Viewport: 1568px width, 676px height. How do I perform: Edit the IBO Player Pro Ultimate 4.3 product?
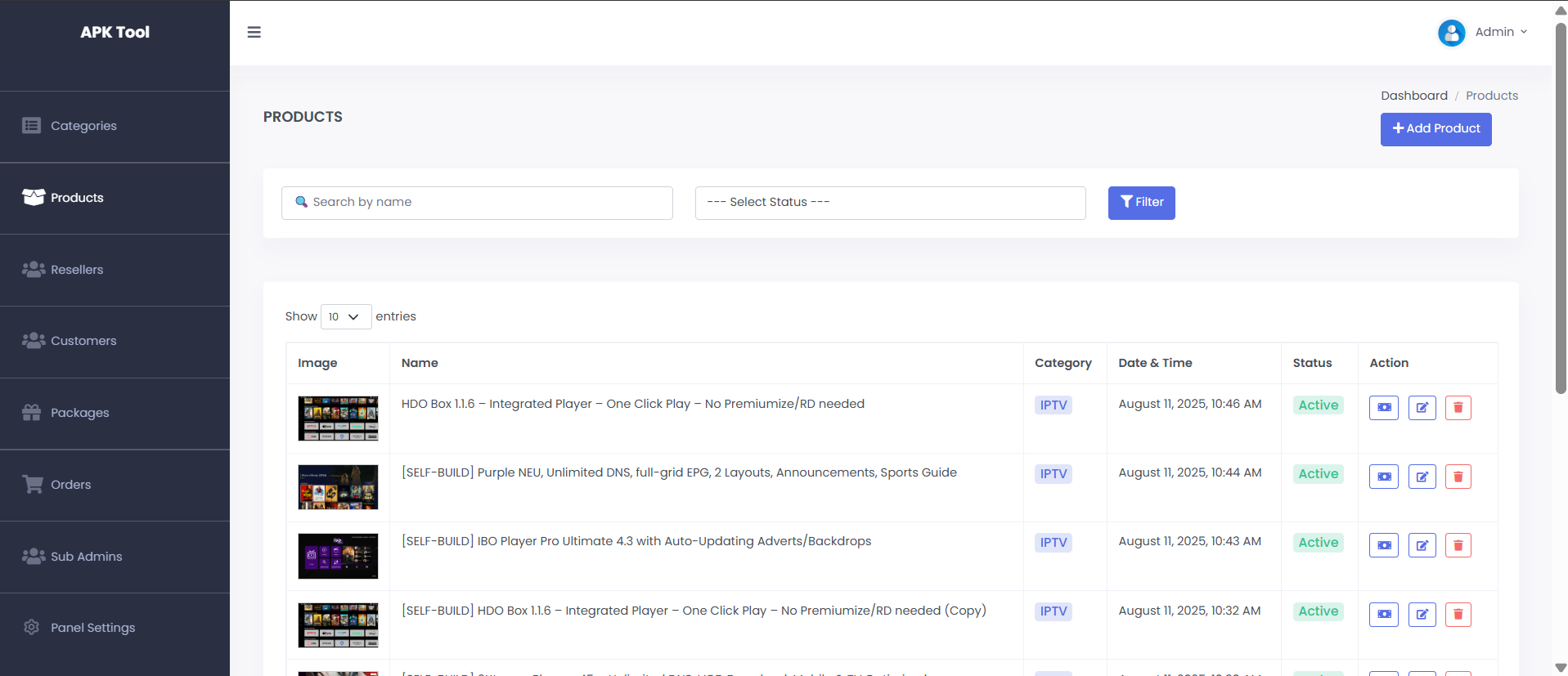[1422, 544]
